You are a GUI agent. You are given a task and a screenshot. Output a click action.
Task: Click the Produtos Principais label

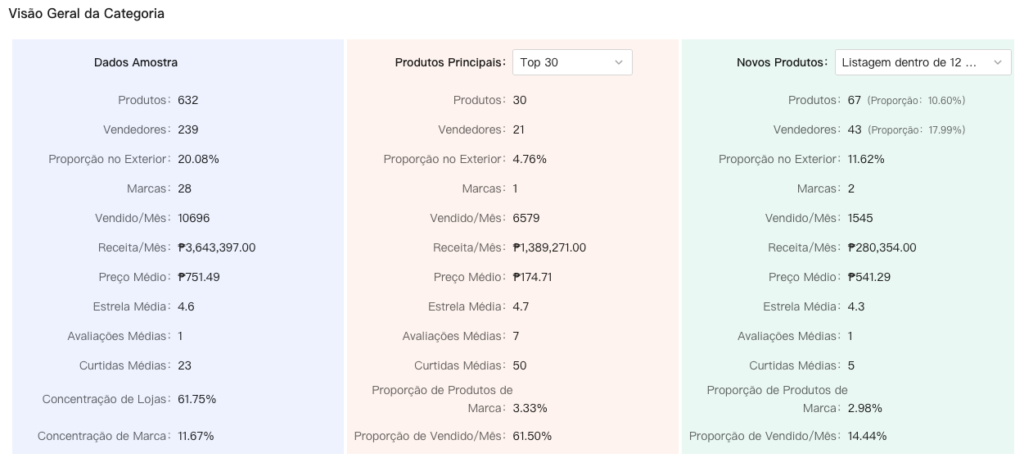[450, 62]
